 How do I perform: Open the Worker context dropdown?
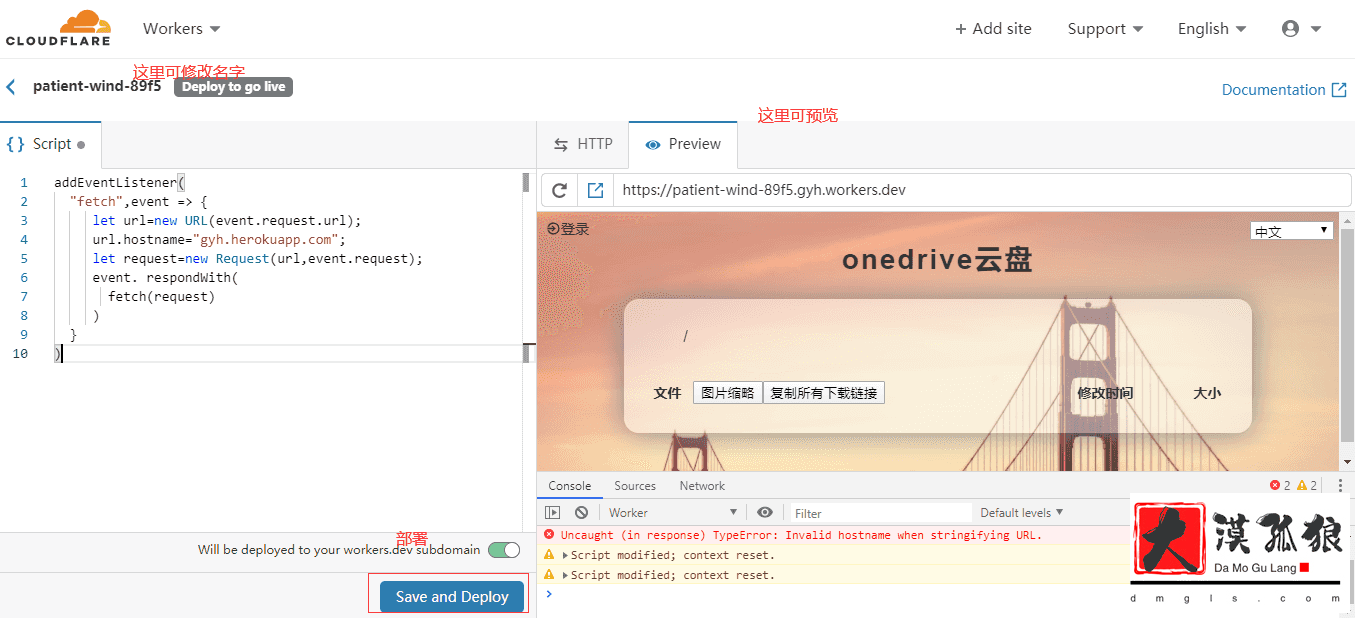(672, 512)
